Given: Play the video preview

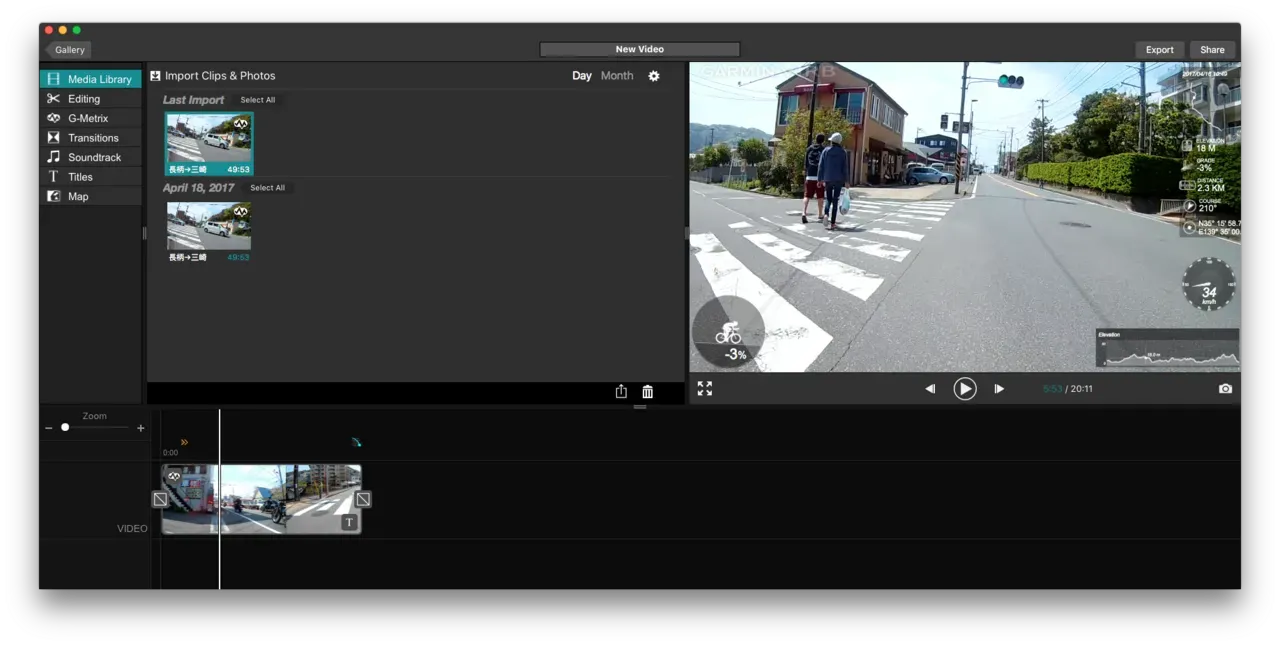Looking at the screenshot, I should click(964, 389).
